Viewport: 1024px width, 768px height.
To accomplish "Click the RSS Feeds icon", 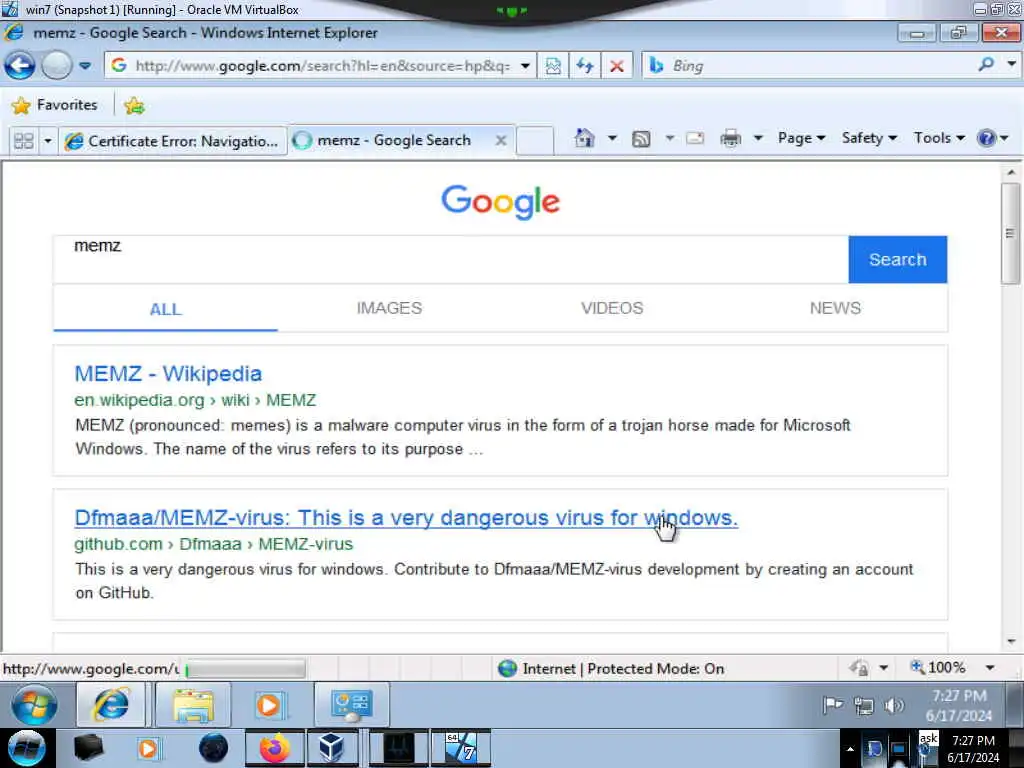I will click(x=641, y=138).
